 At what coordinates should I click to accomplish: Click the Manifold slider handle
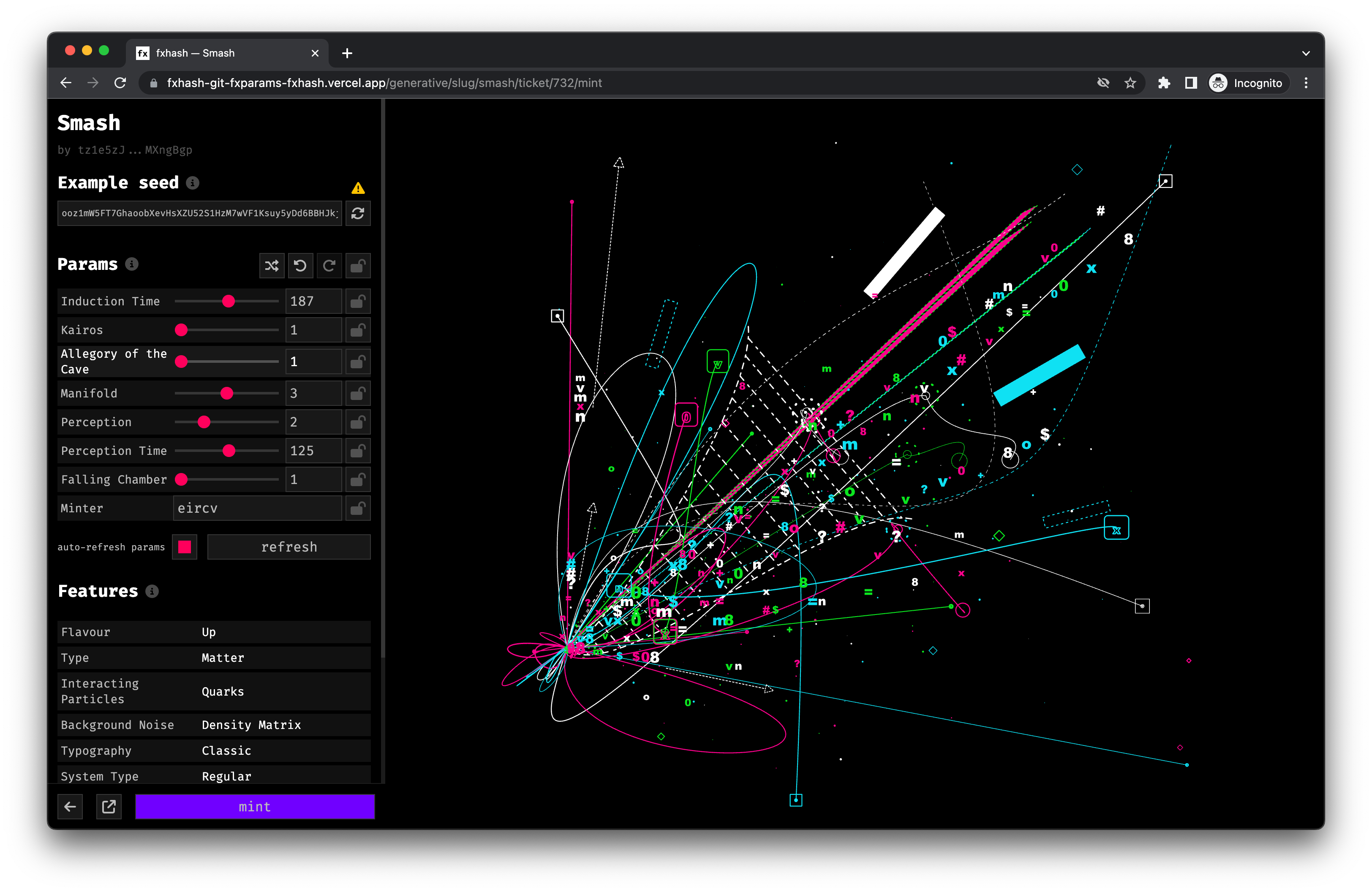pos(227,394)
